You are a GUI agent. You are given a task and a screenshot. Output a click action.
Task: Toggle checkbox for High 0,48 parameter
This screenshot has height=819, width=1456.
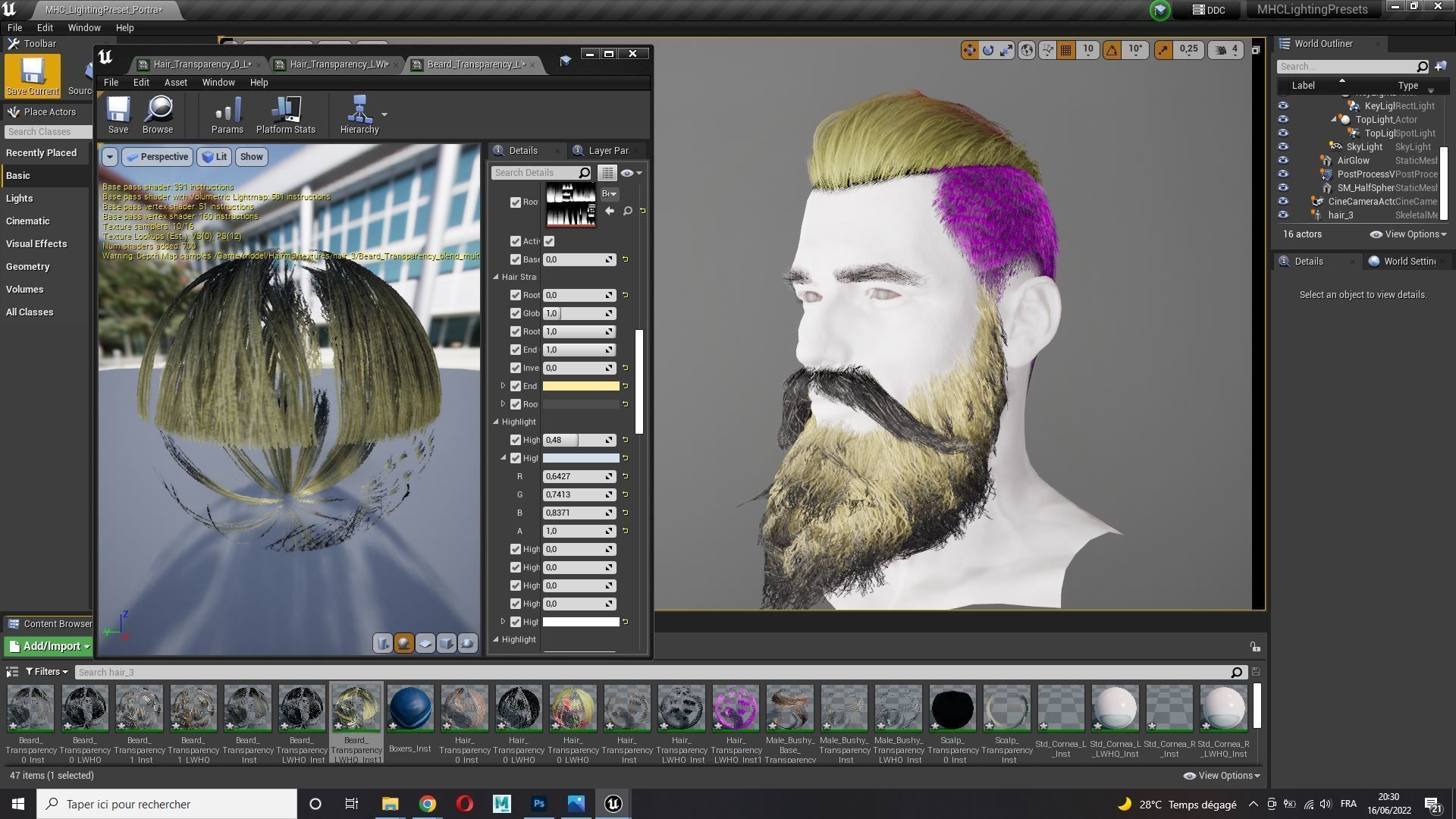click(x=516, y=440)
